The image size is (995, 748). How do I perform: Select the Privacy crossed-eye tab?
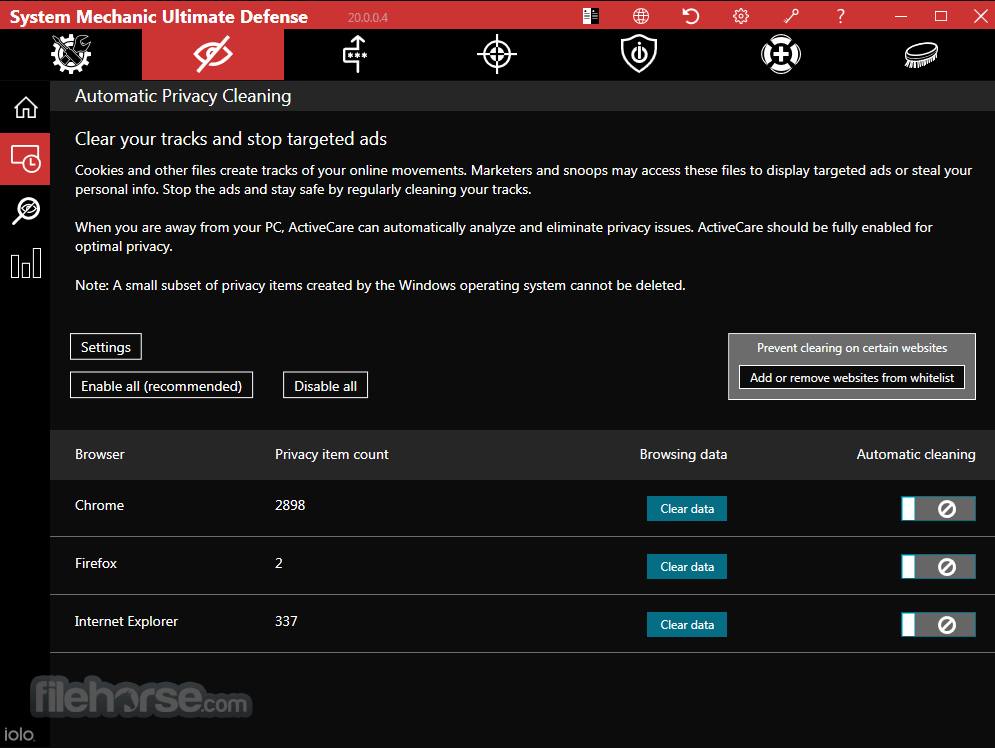213,54
